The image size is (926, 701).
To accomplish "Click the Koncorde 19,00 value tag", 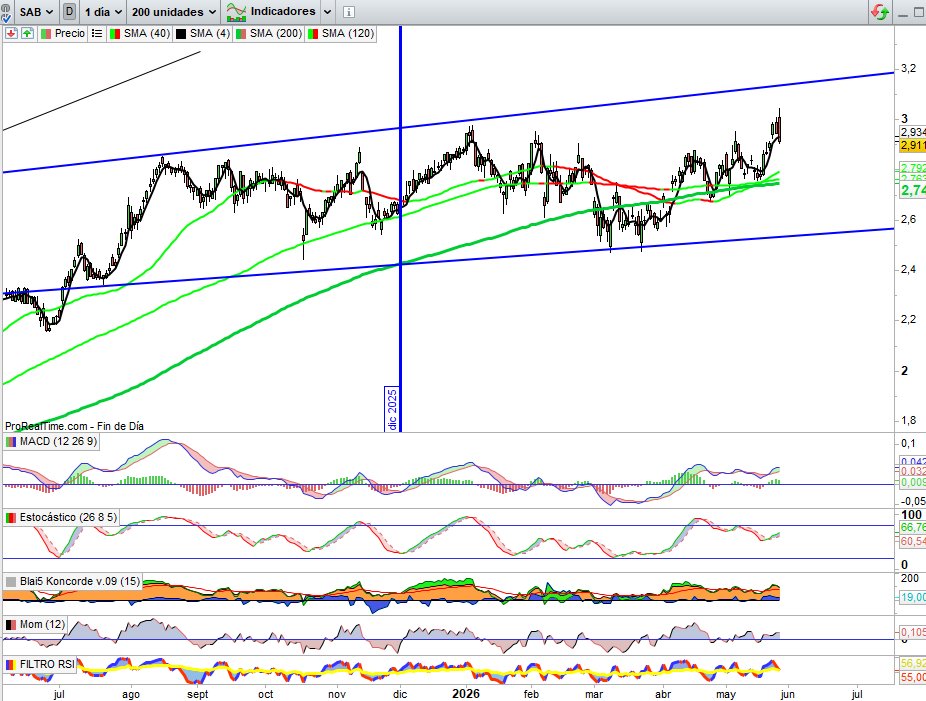I will (912, 597).
